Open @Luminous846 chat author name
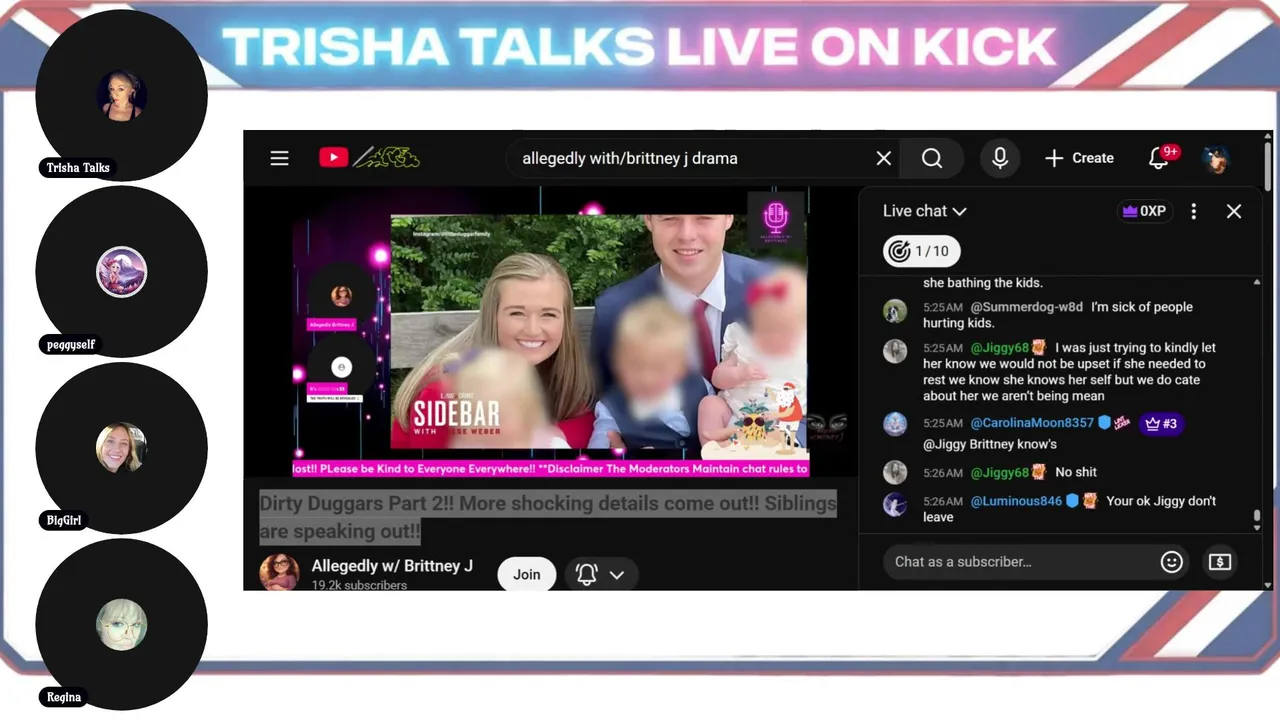1280x720 pixels. point(1016,501)
